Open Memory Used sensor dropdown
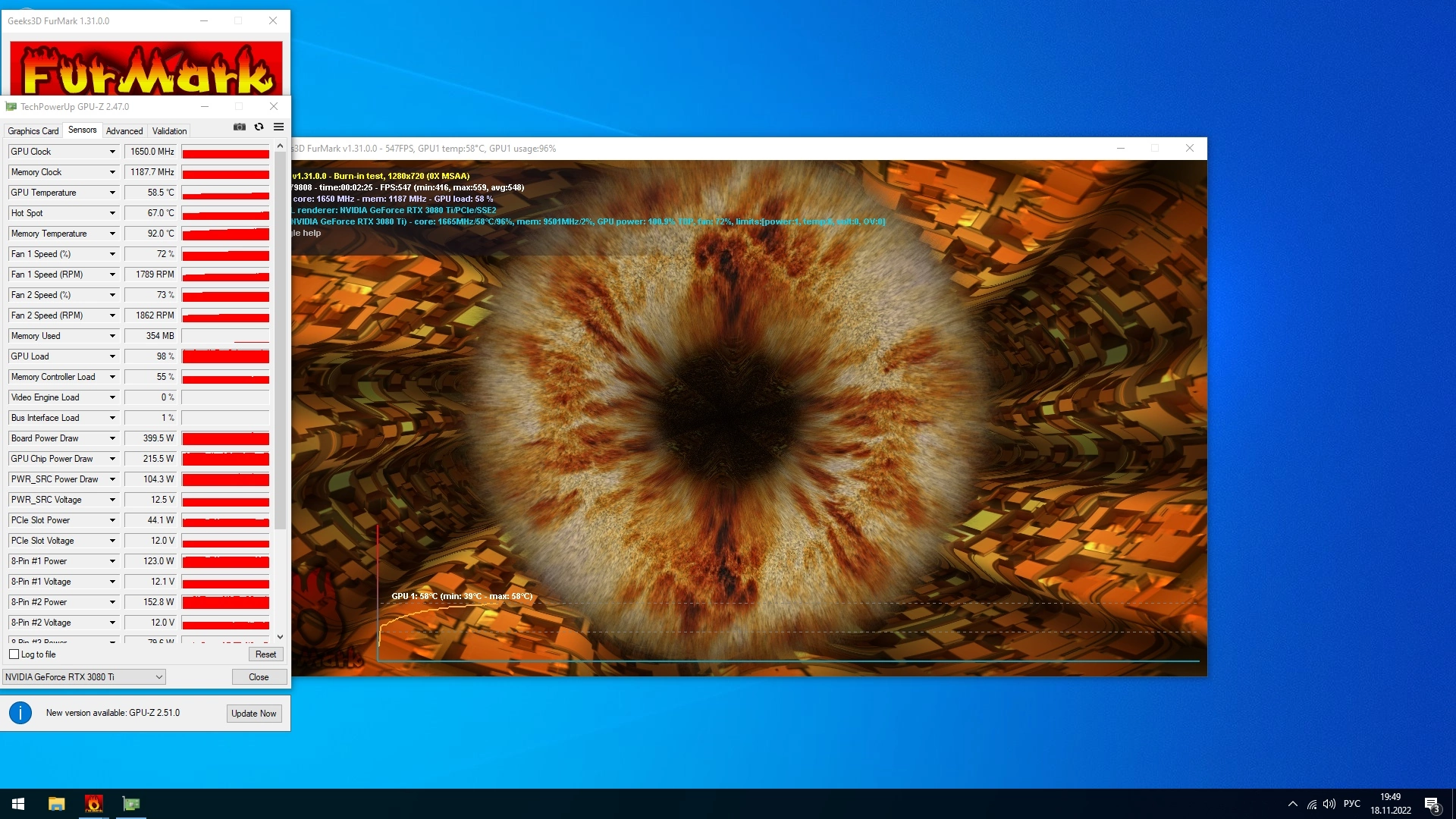The width and height of the screenshot is (1456, 819). (x=112, y=336)
